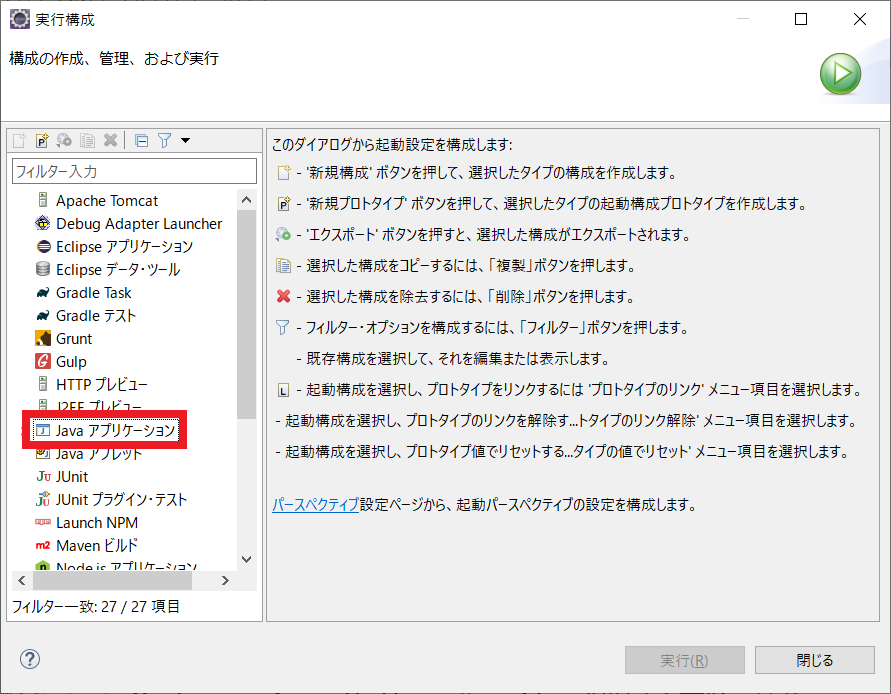This screenshot has width=891, height=694.
Task: Select the Eclipse アプリケーション icon
Action: 43,247
